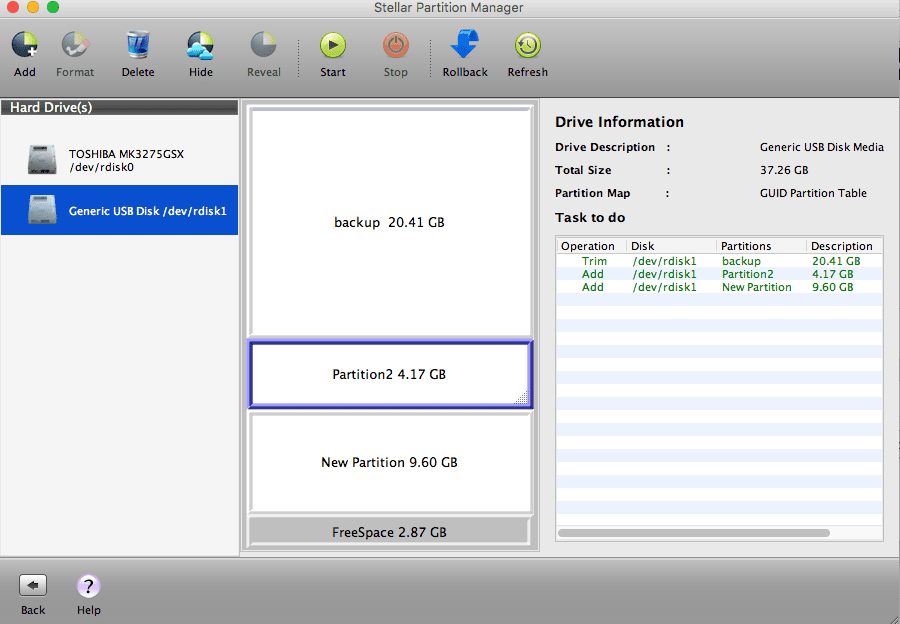This screenshot has width=900, height=624.
Task: Click the Hard Drive(s) panel header
Action: pos(119,107)
